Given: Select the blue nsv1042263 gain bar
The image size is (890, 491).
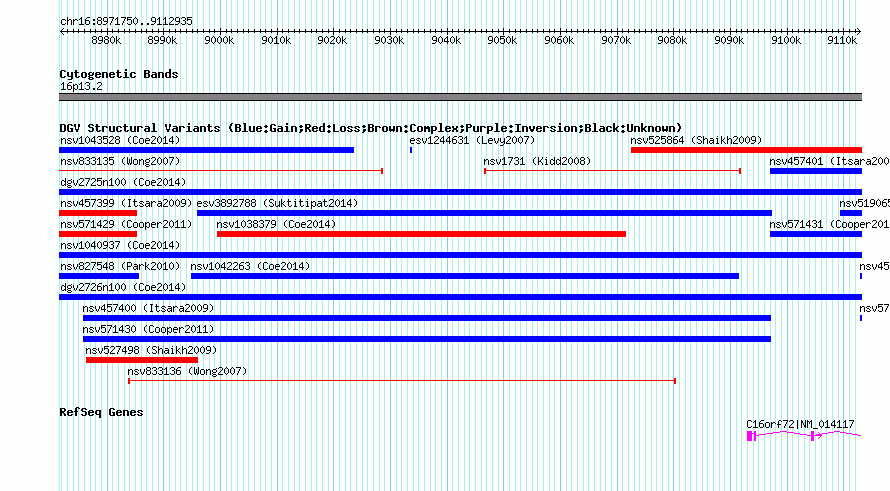Looking at the screenshot, I should (465, 276).
